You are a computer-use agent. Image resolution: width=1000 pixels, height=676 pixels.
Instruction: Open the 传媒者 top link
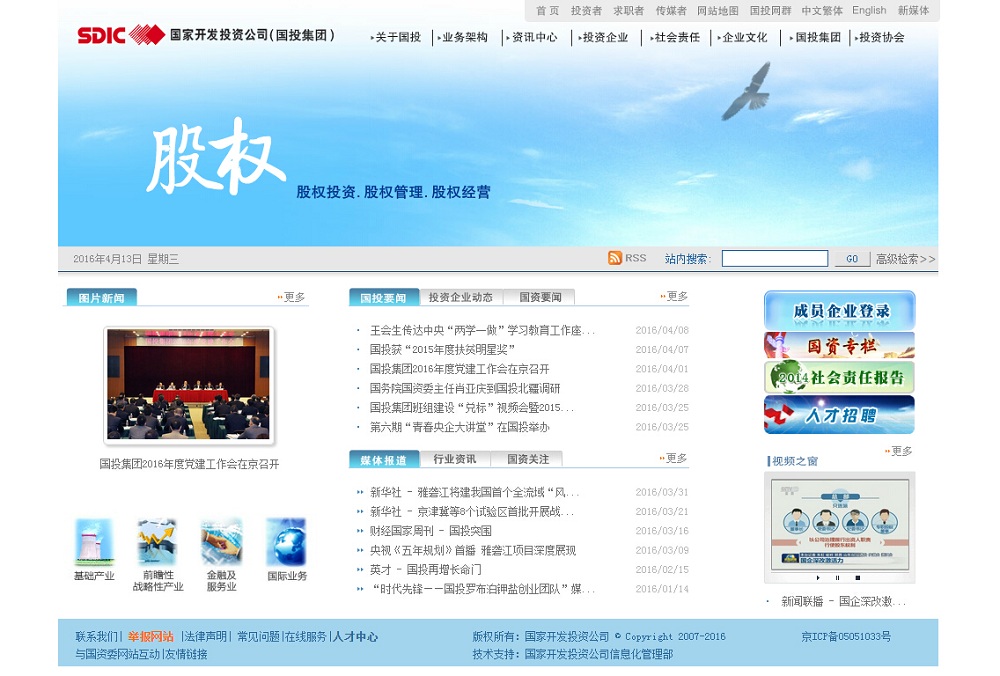(x=671, y=10)
